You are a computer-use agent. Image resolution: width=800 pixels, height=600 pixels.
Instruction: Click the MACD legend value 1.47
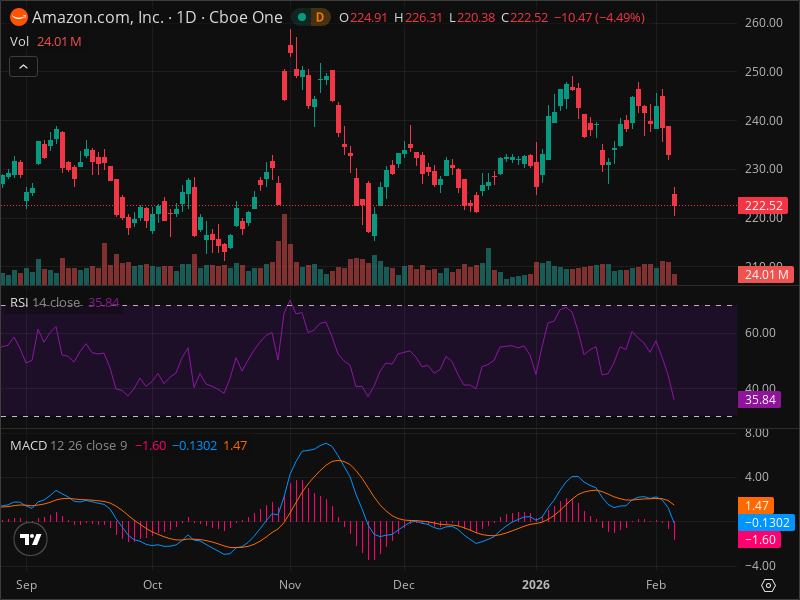pos(235,445)
